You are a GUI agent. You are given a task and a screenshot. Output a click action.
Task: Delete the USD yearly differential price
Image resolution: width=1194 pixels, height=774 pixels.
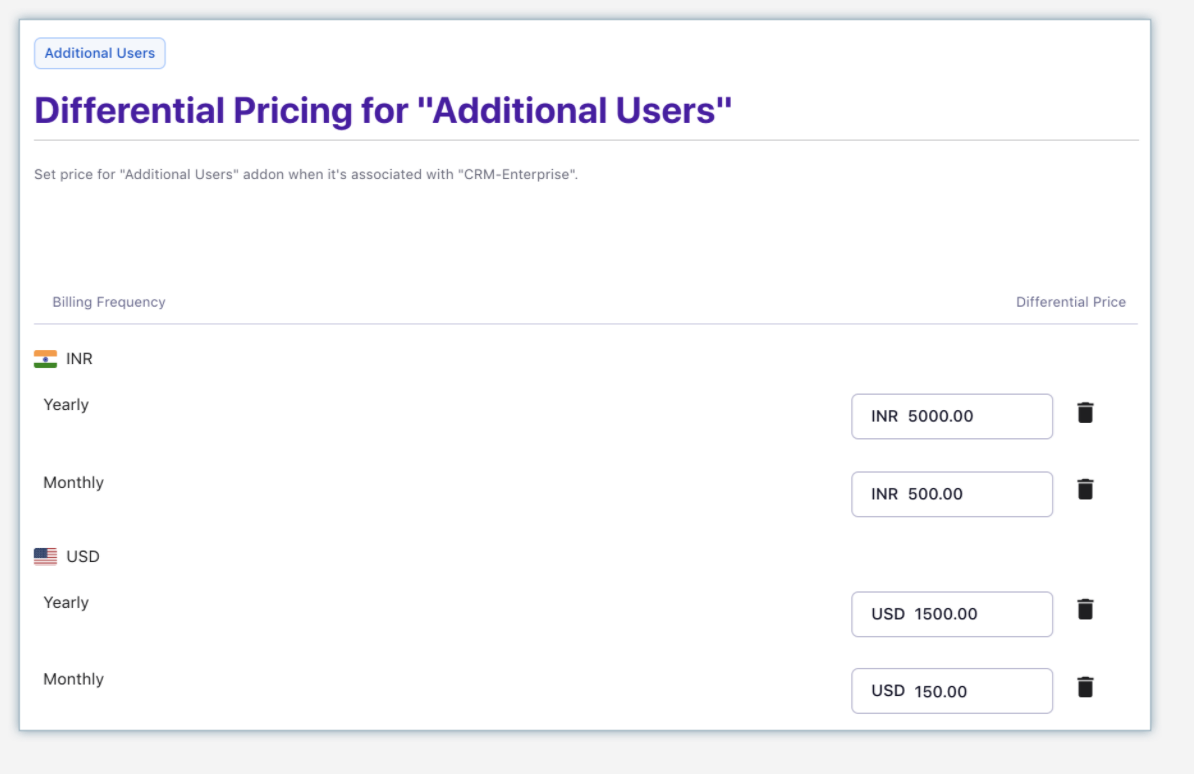click(1085, 610)
